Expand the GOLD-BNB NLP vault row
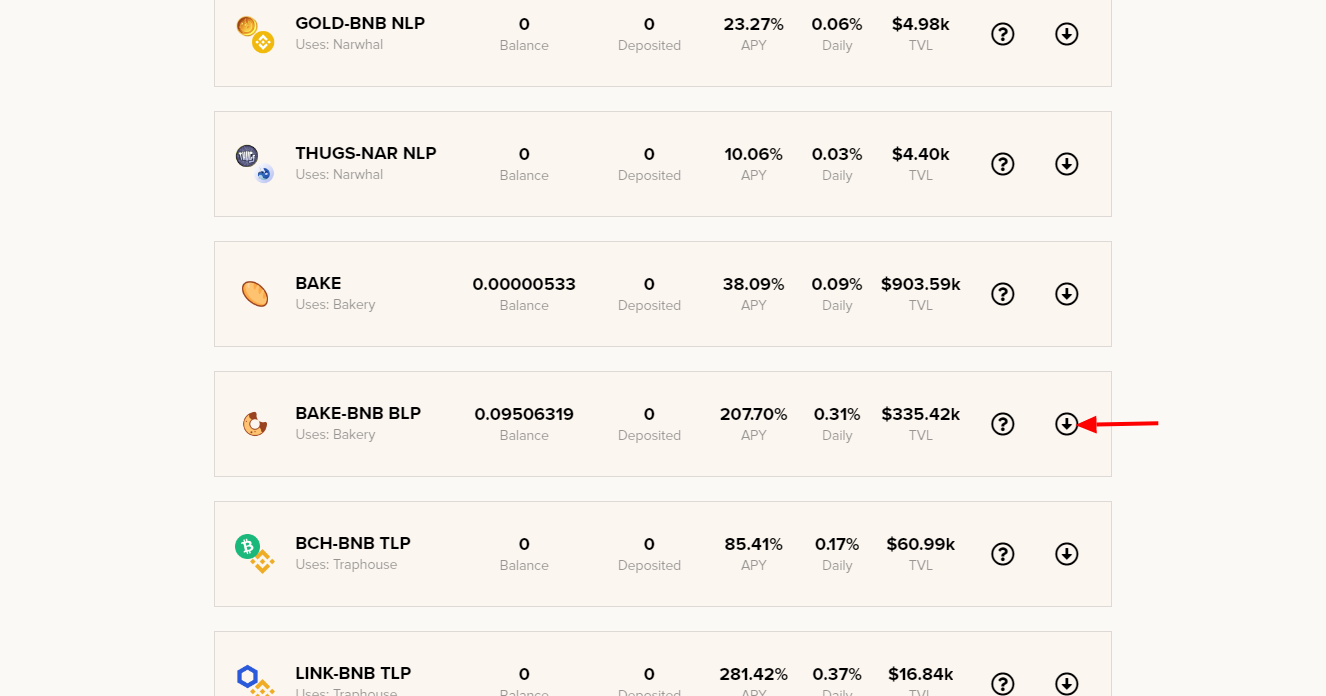The width and height of the screenshot is (1326, 696). pyautogui.click(x=1066, y=34)
